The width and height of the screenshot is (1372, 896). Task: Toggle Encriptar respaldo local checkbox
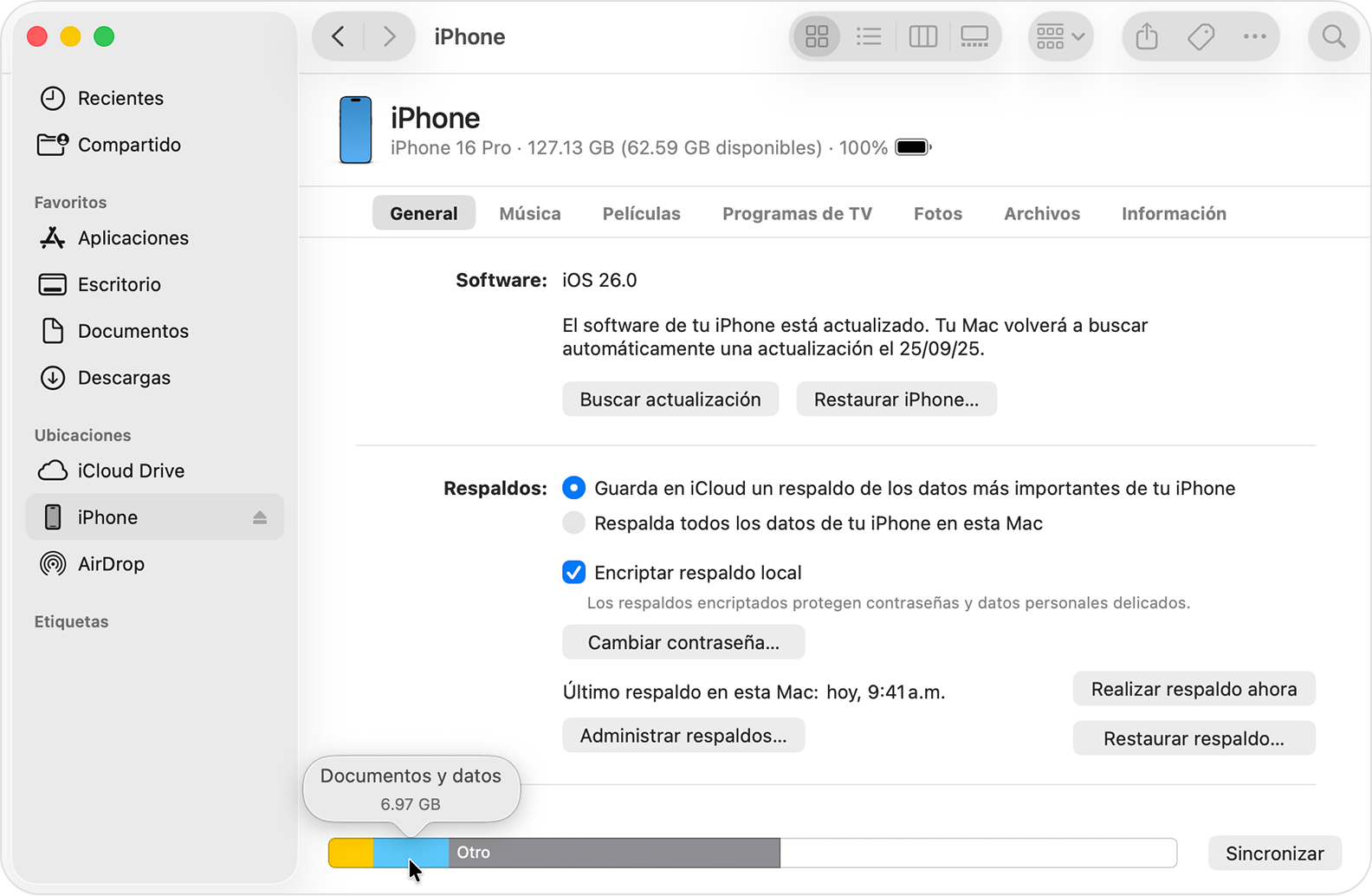click(573, 573)
